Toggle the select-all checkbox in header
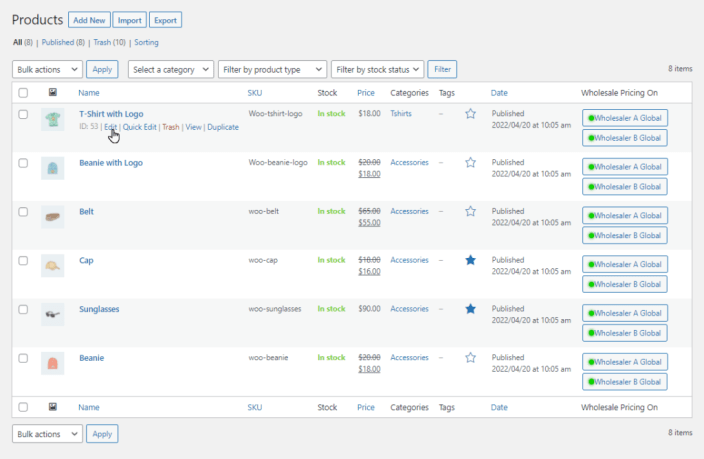 point(23,93)
